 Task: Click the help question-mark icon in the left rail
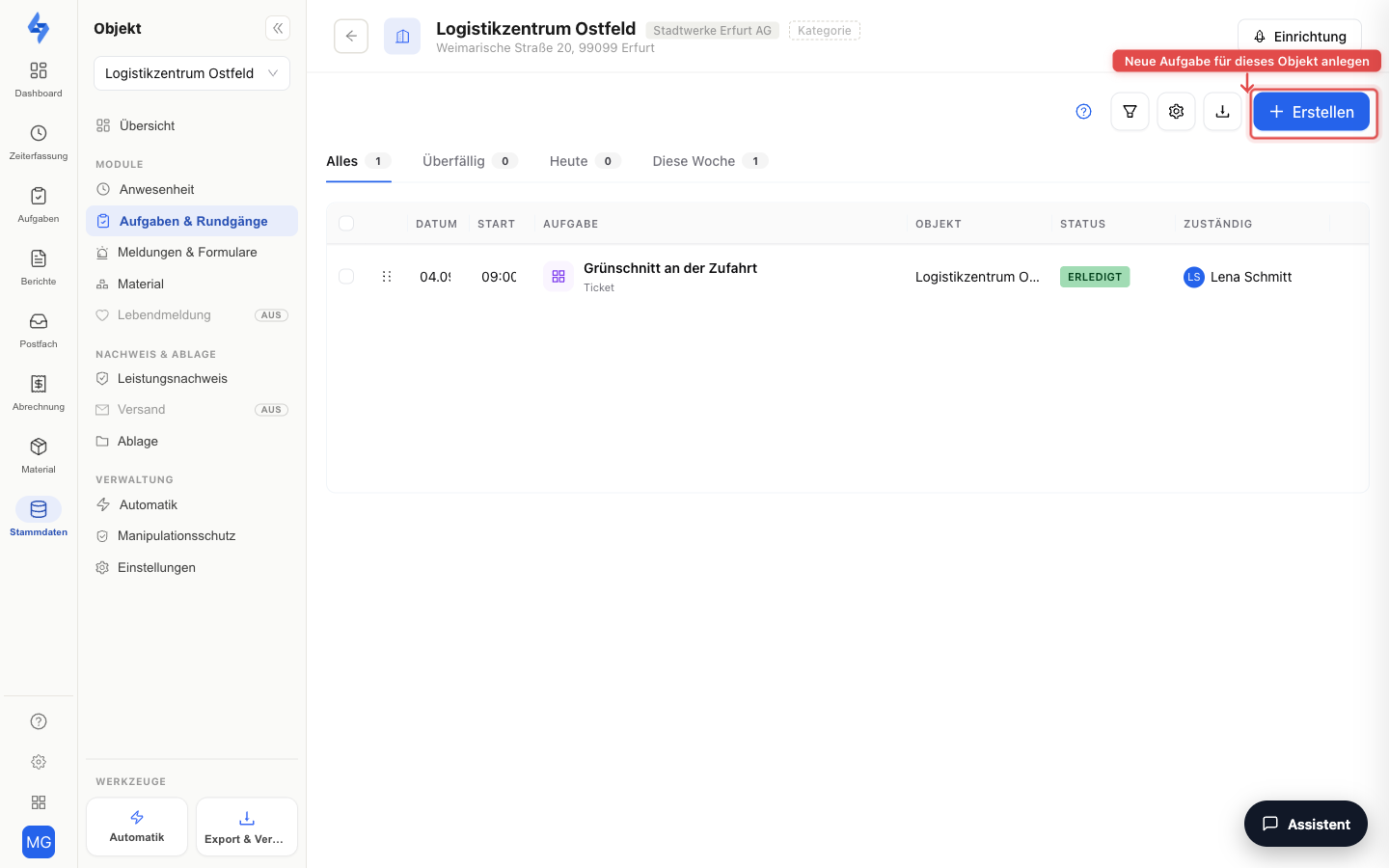point(39,721)
